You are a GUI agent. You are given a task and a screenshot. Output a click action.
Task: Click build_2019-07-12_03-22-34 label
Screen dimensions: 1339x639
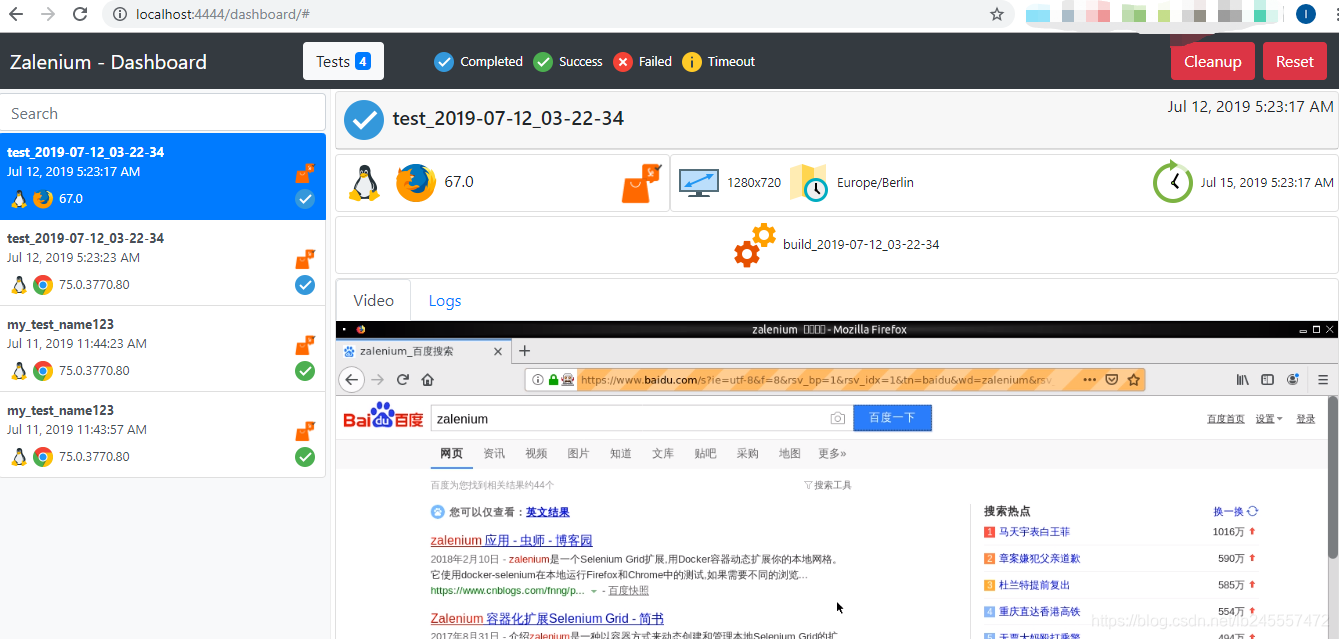pos(861,245)
